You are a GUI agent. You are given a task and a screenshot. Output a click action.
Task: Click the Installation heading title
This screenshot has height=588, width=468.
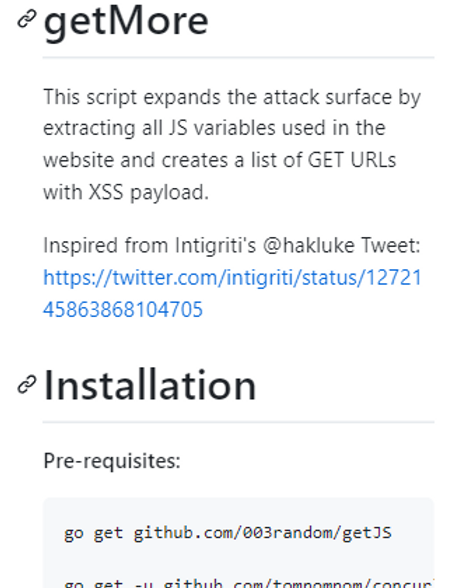pos(150,386)
